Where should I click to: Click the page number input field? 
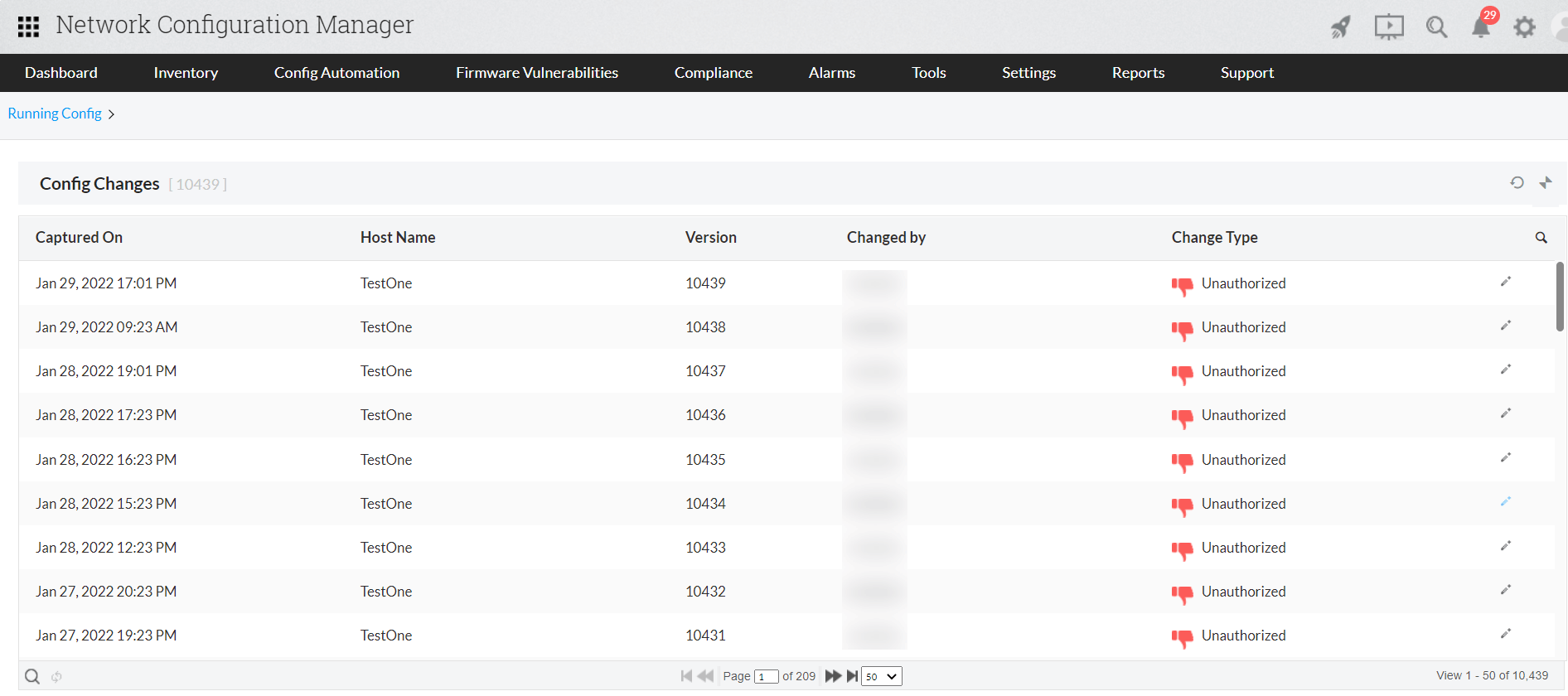point(766,677)
